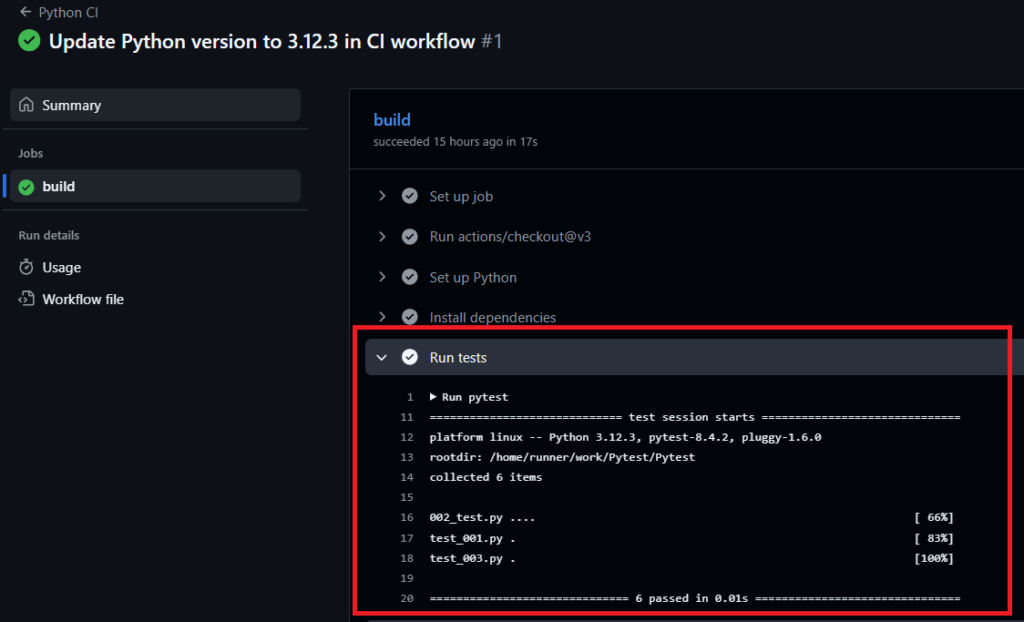Click the back arrow beside Python CI
The image size is (1024, 622).
coord(25,13)
